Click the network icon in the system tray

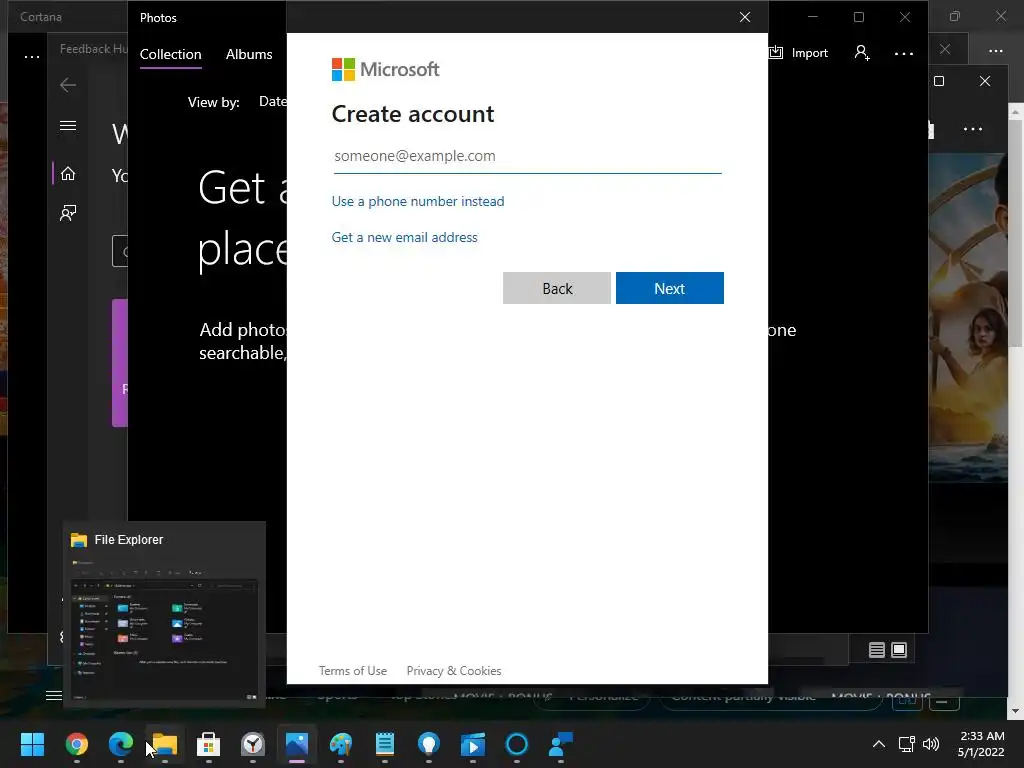coord(906,744)
